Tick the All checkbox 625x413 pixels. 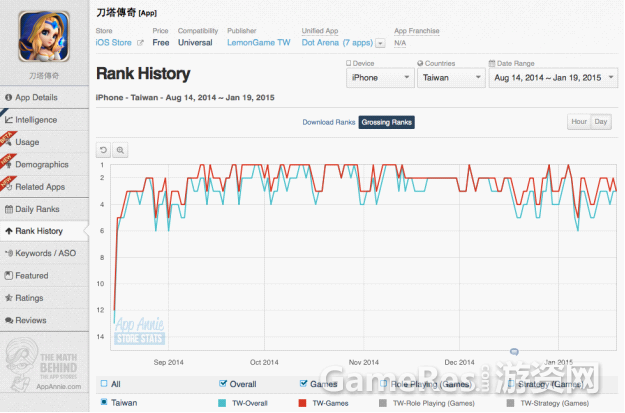(104, 384)
